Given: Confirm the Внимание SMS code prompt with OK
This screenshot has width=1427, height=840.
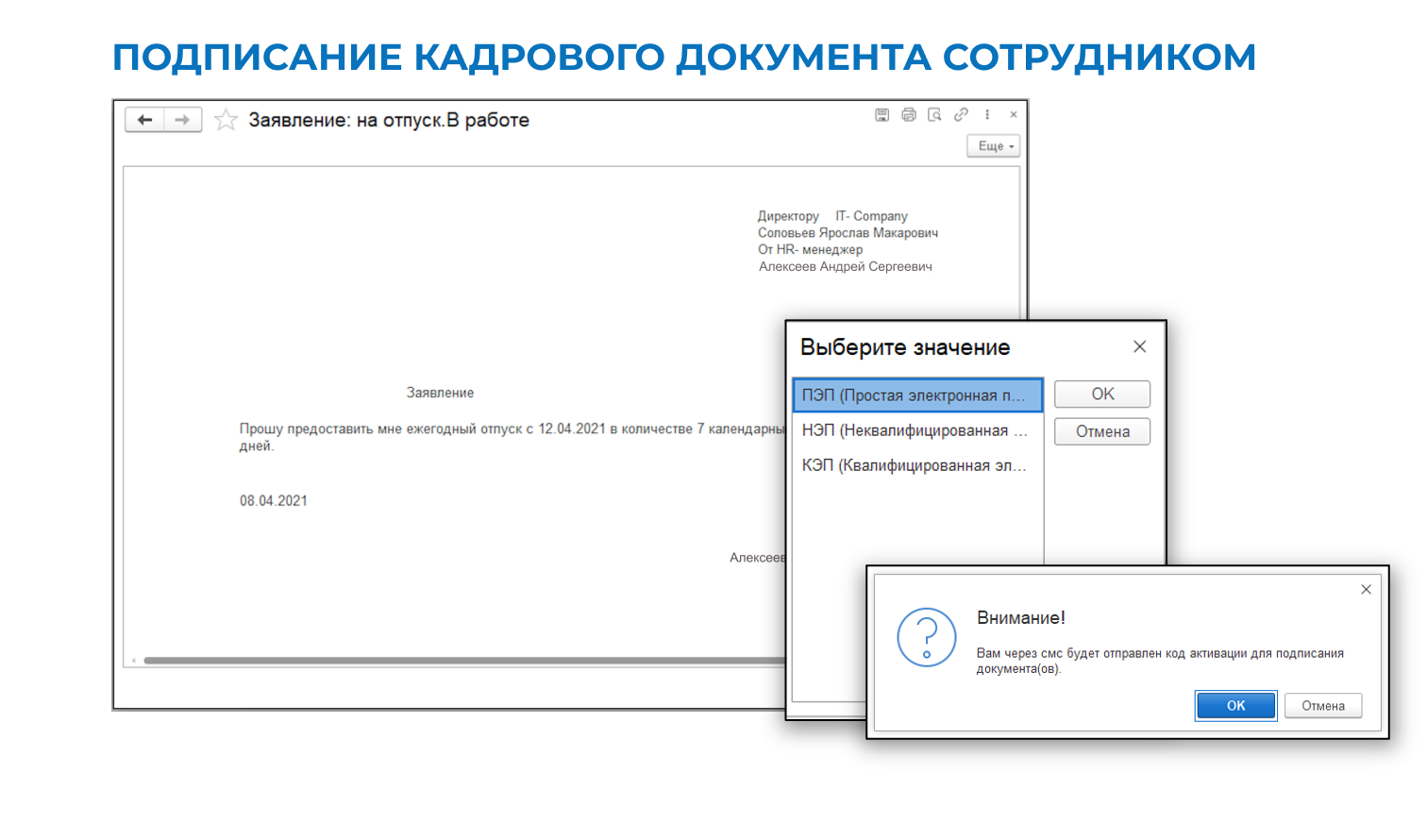Looking at the screenshot, I should tap(1235, 706).
